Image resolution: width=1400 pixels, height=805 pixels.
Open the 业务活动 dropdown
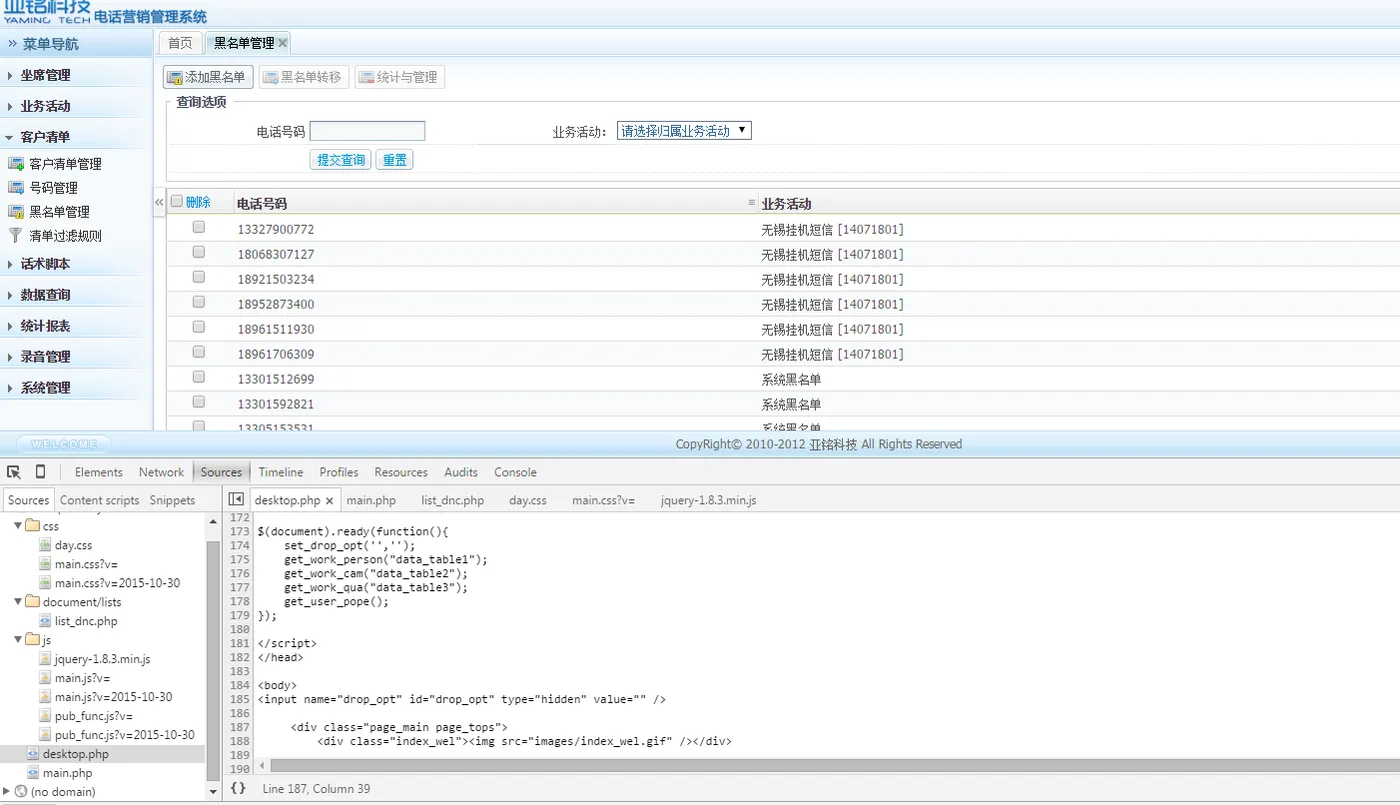[684, 131]
